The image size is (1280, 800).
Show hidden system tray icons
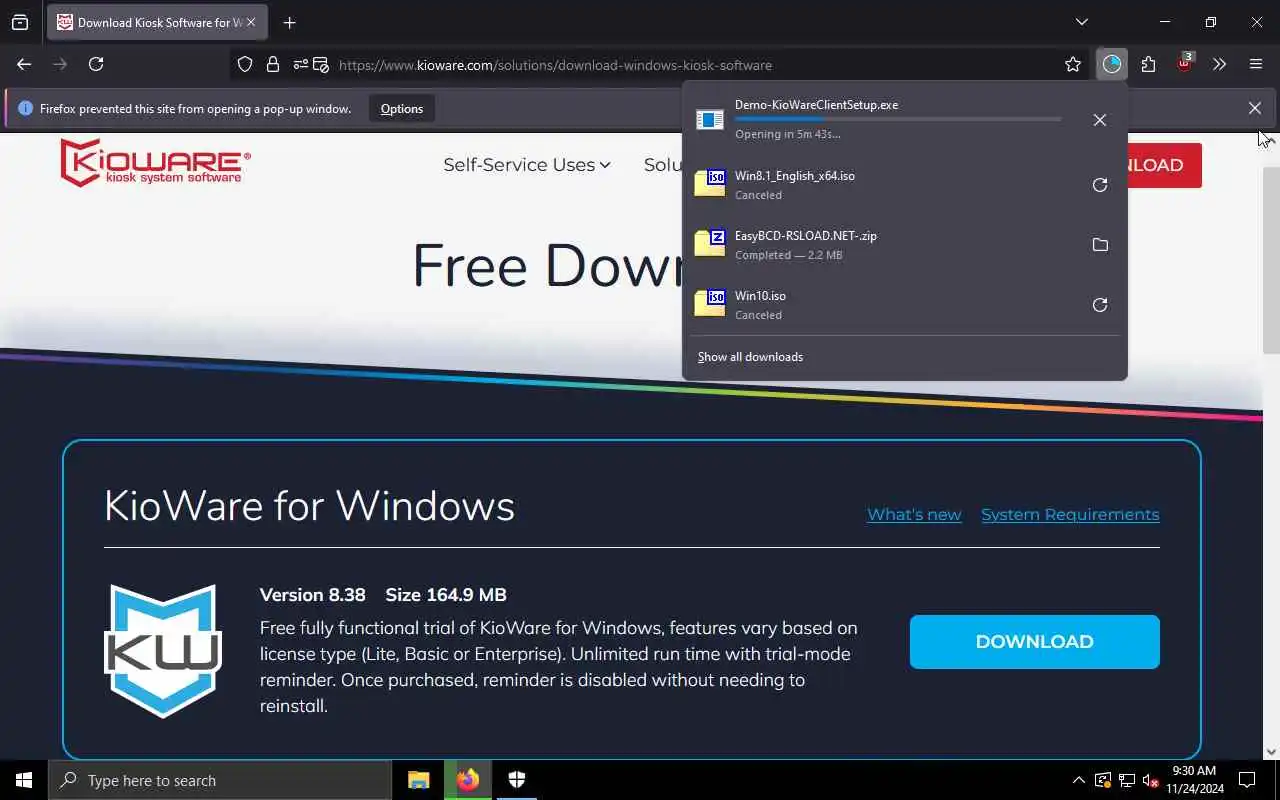point(1078,780)
